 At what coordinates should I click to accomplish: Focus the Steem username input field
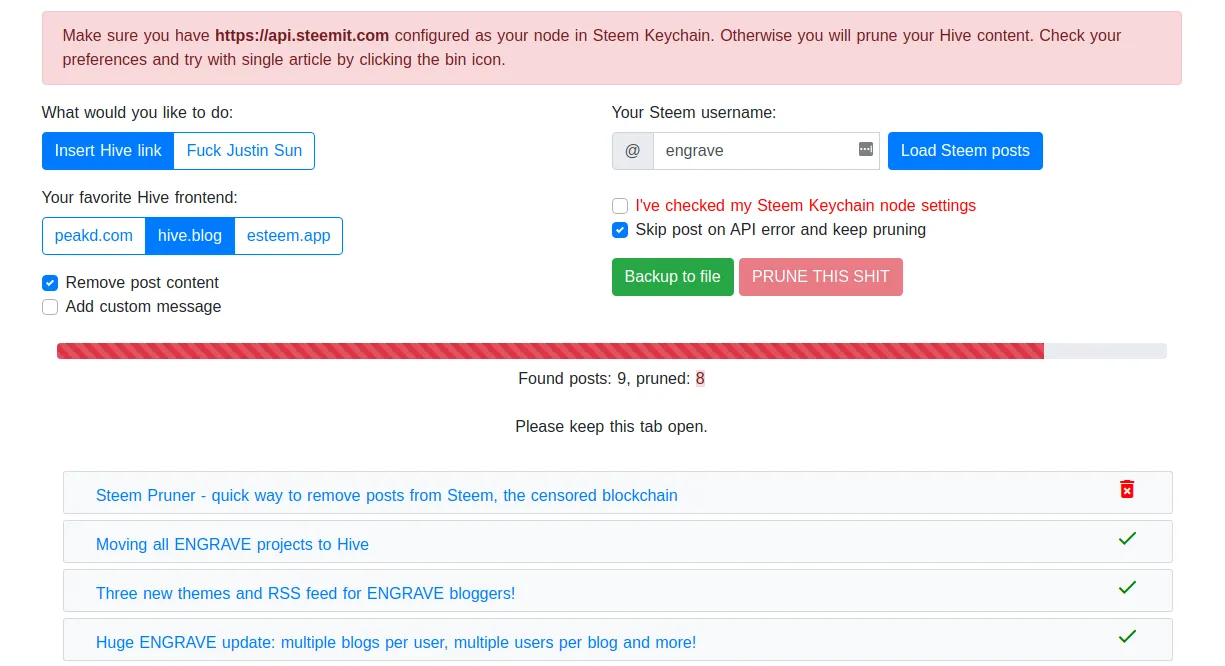click(x=755, y=151)
